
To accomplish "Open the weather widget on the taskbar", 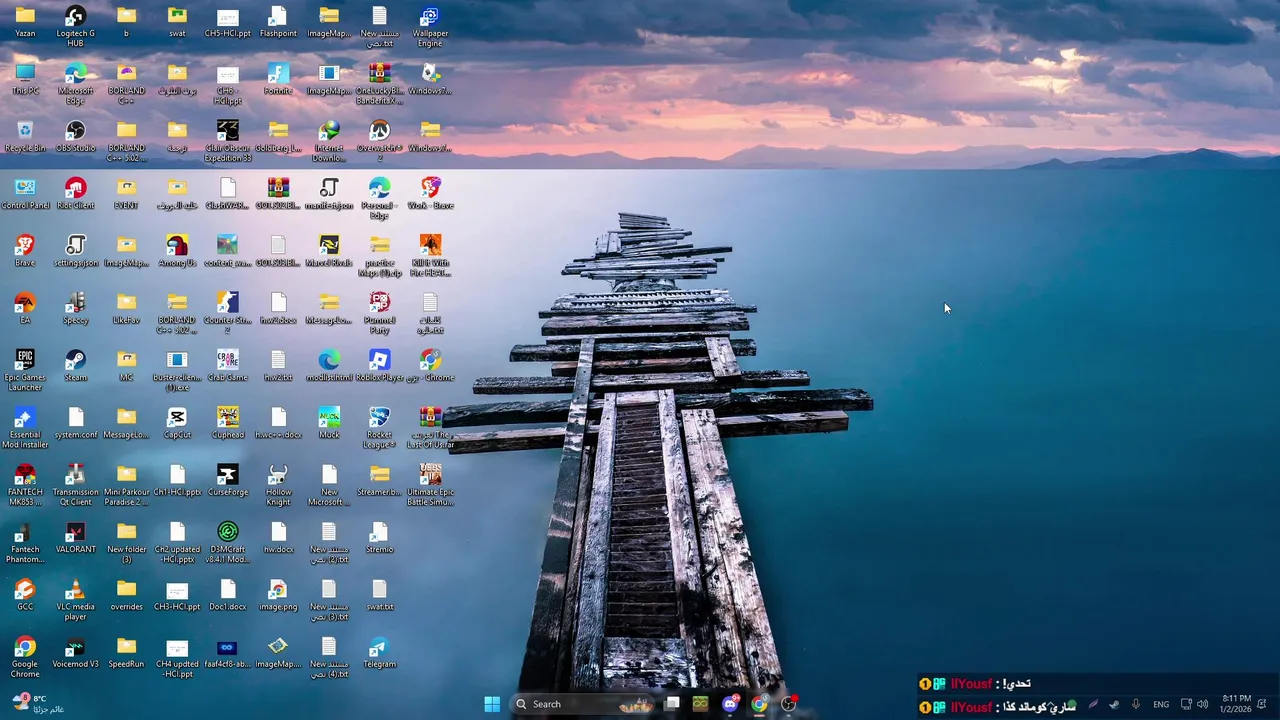I will point(38,704).
